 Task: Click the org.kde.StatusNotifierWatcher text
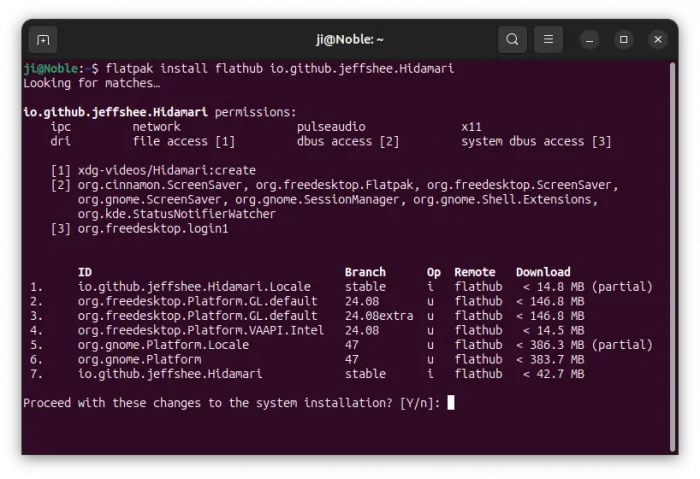[x=176, y=214]
